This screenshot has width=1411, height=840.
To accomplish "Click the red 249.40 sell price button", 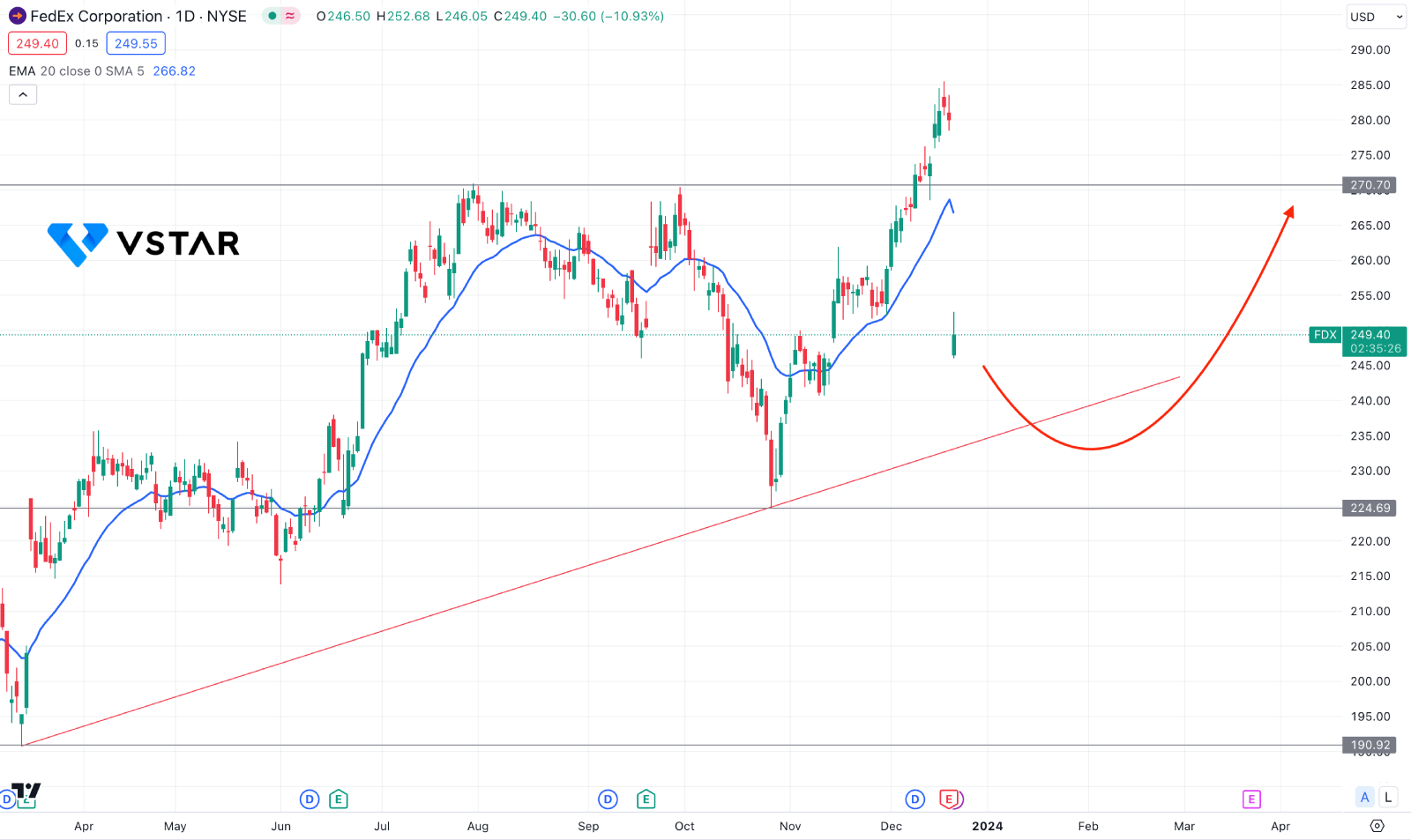I will [37, 43].
